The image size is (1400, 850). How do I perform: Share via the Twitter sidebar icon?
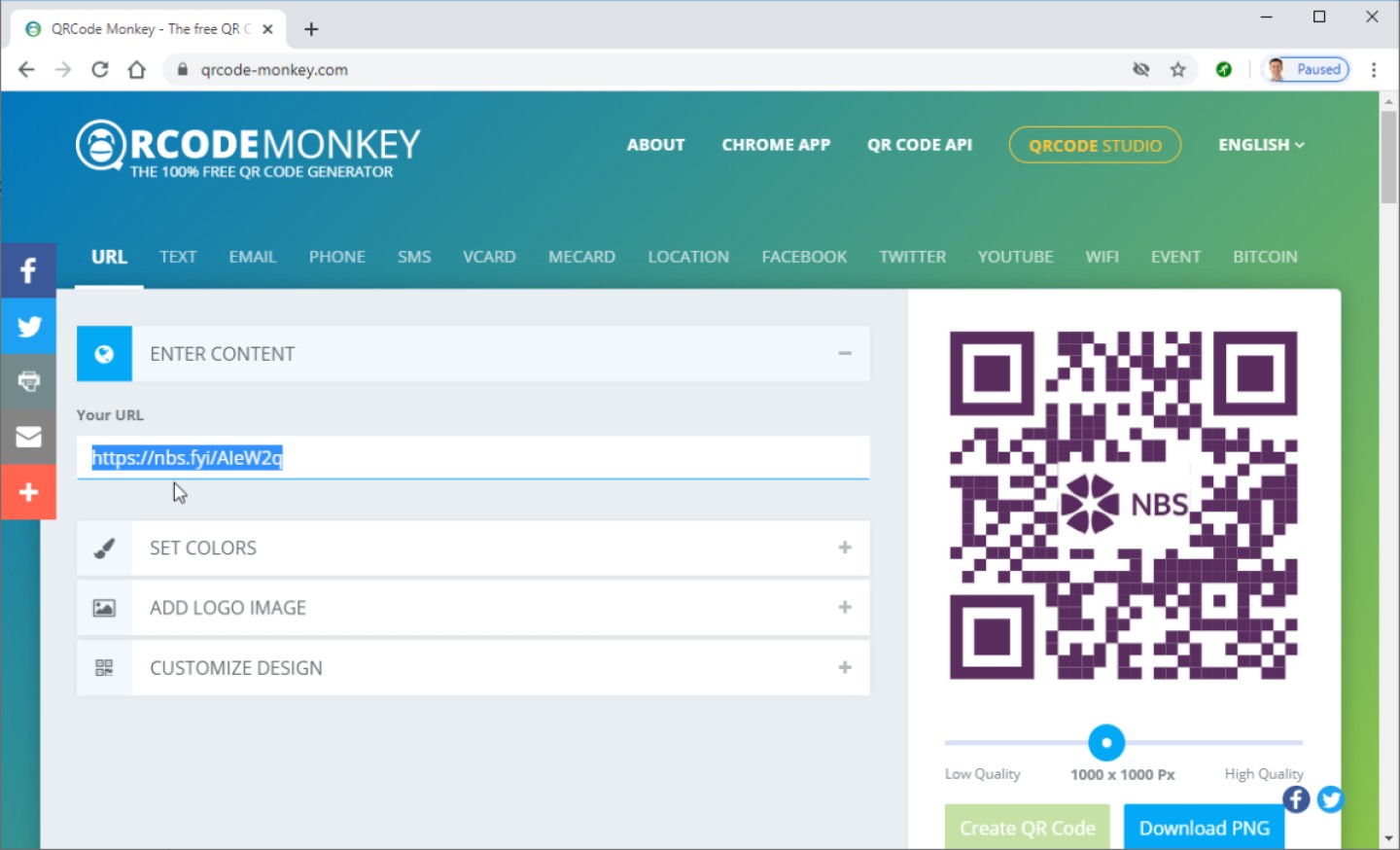[x=28, y=326]
